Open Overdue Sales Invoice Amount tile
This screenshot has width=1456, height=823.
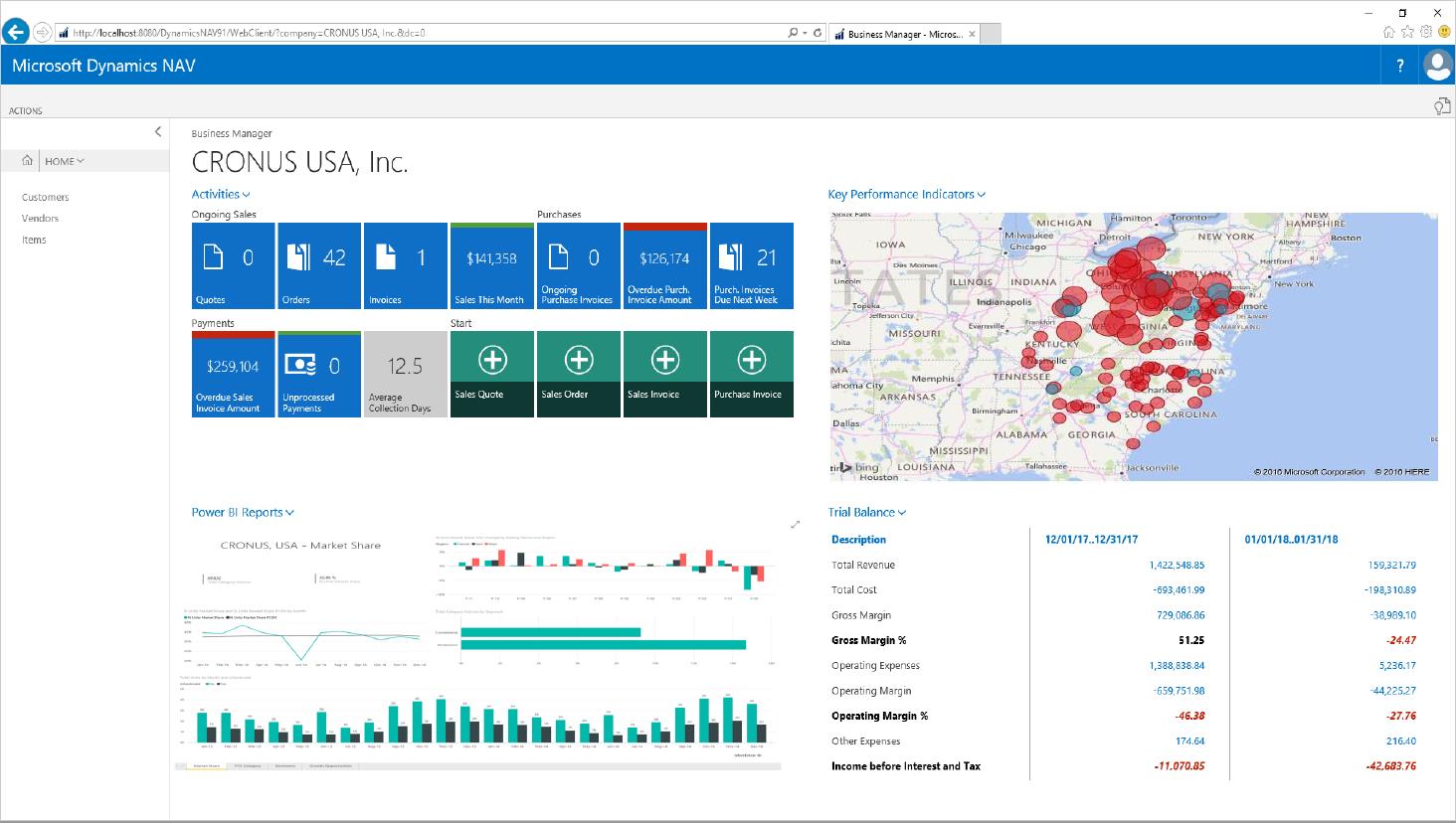233,374
